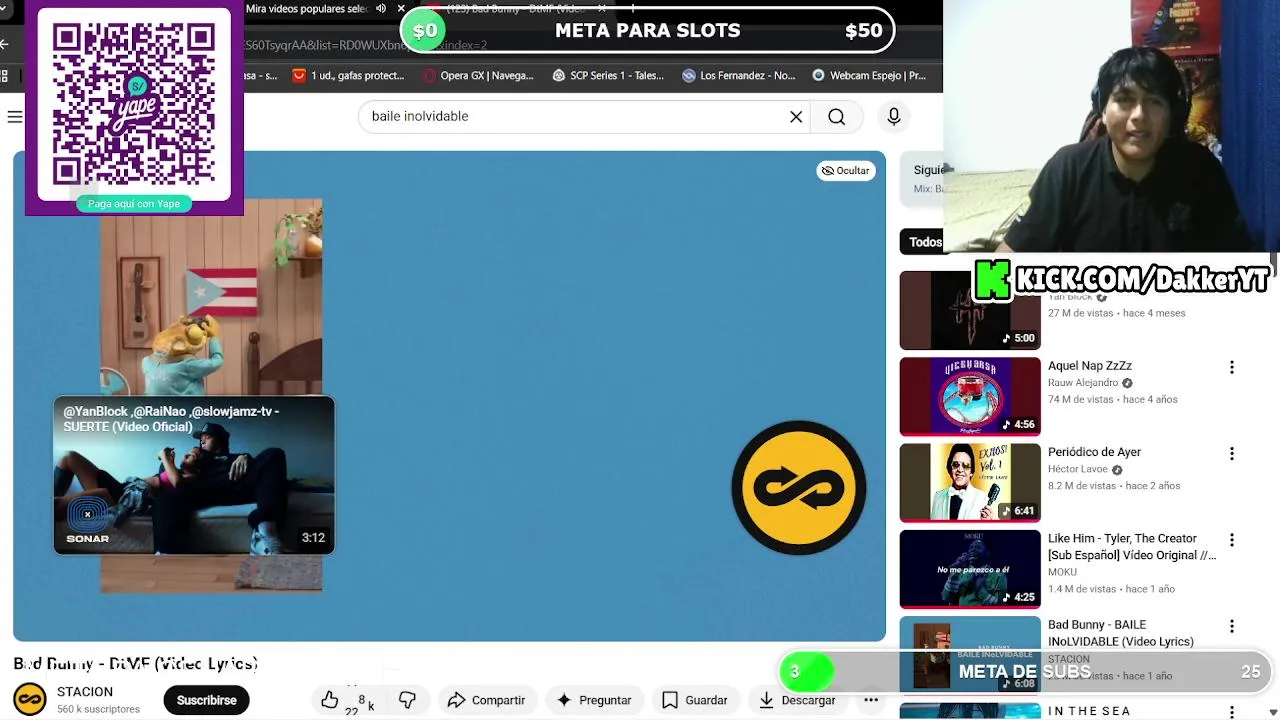Viewport: 1280px width, 720px height.
Task: Click the 'Like Him - Tyler, The Creator' title
Action: coord(1132,546)
